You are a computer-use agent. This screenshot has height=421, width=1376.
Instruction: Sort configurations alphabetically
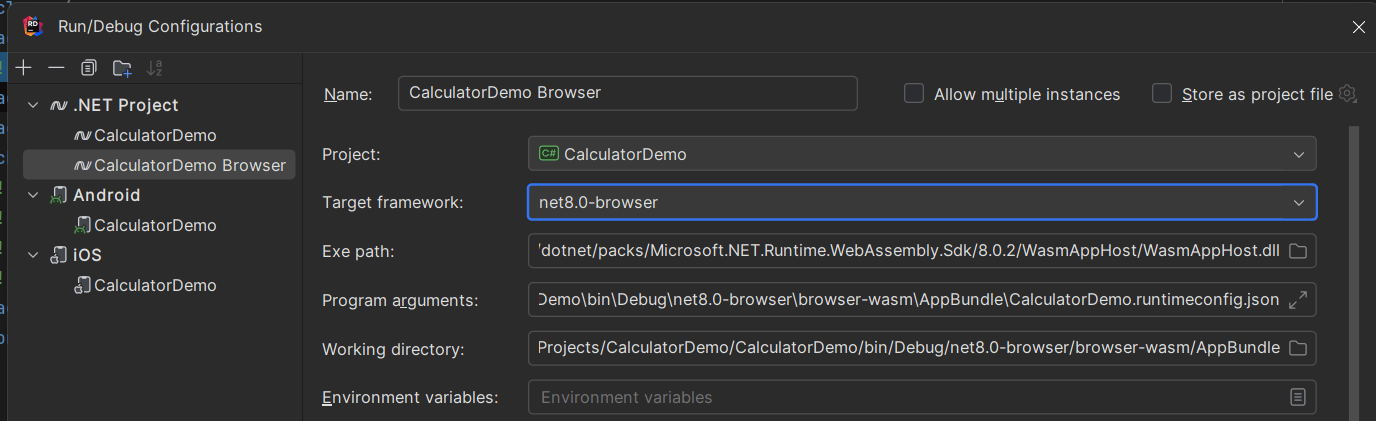154,68
